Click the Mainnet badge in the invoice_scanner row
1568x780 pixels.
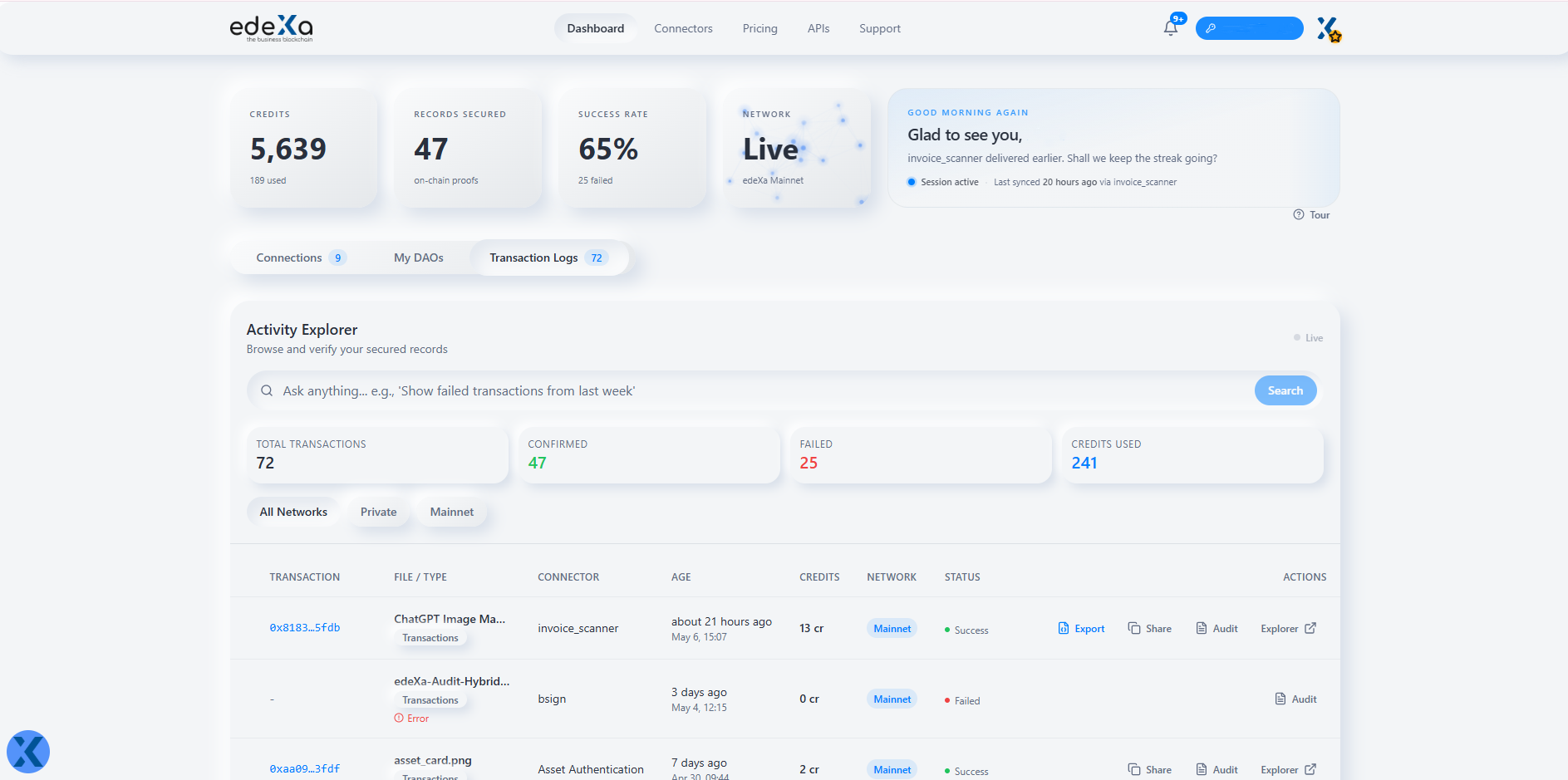point(892,629)
